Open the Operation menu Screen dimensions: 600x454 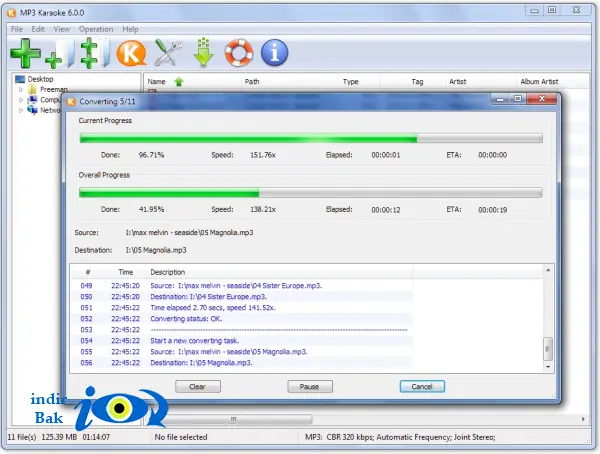[x=96, y=29]
